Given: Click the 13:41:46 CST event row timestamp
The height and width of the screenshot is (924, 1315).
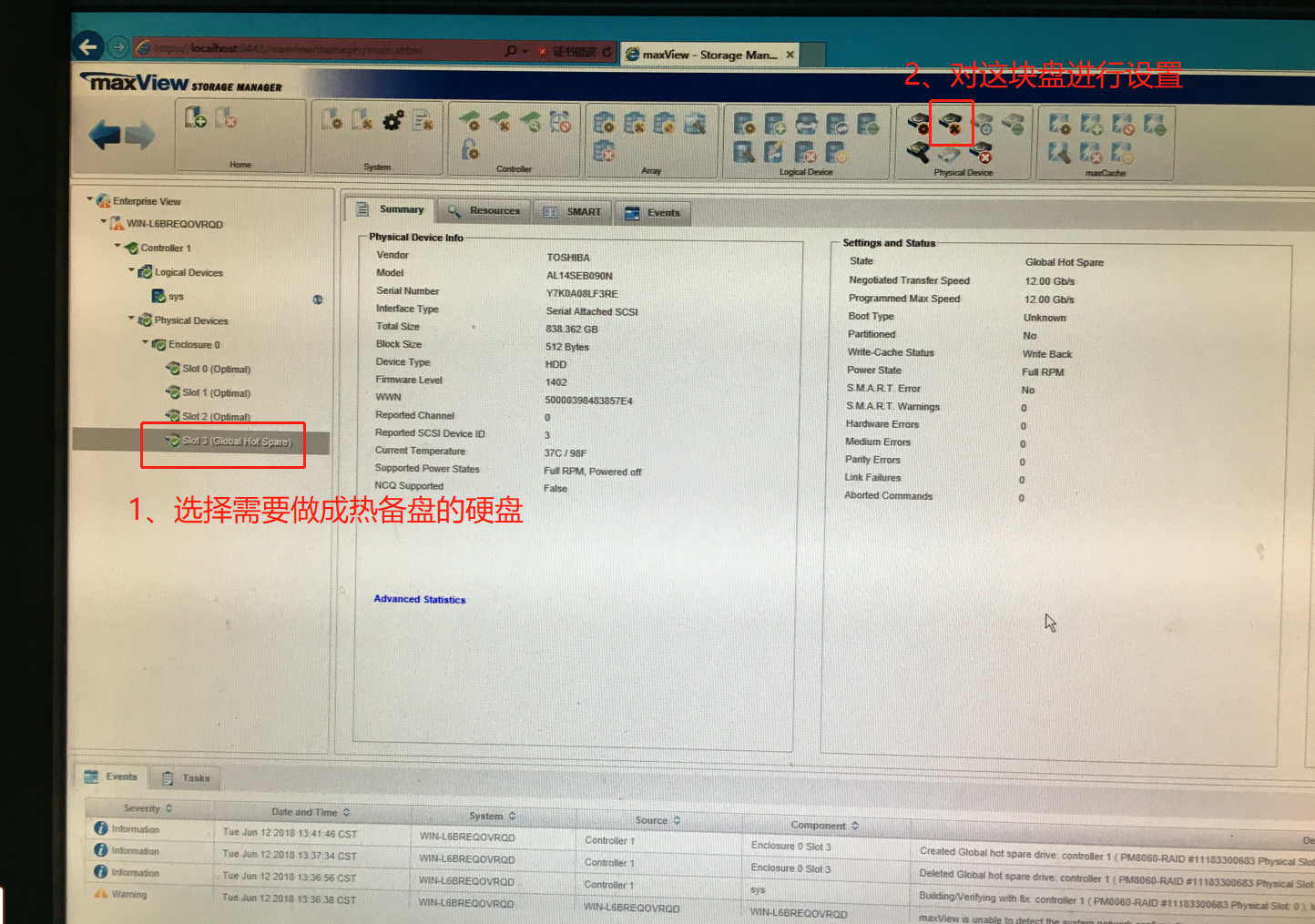Looking at the screenshot, I should pos(290,833).
